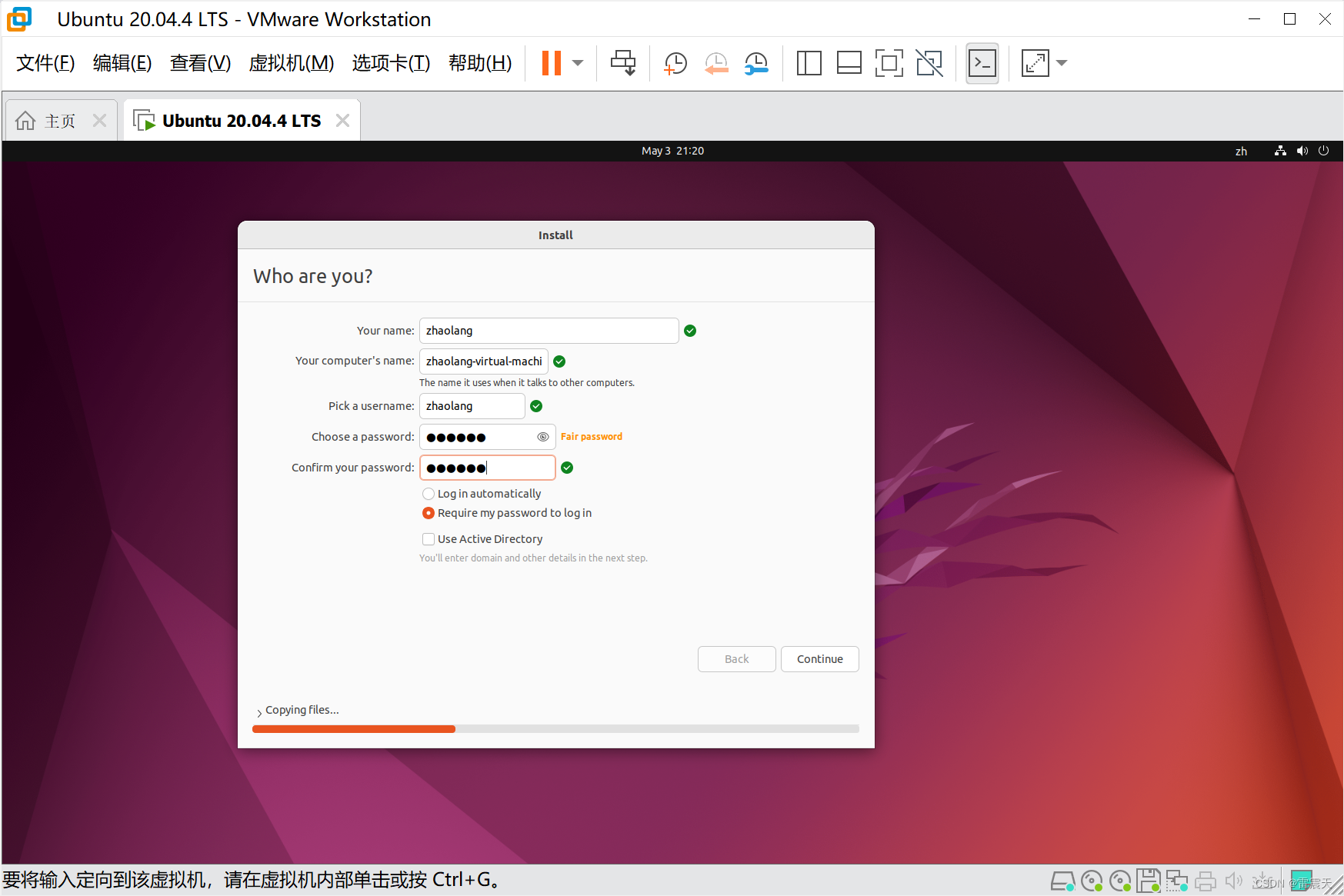Open the 查看(V) menu
This screenshot has height=896, width=1344.
[x=200, y=63]
